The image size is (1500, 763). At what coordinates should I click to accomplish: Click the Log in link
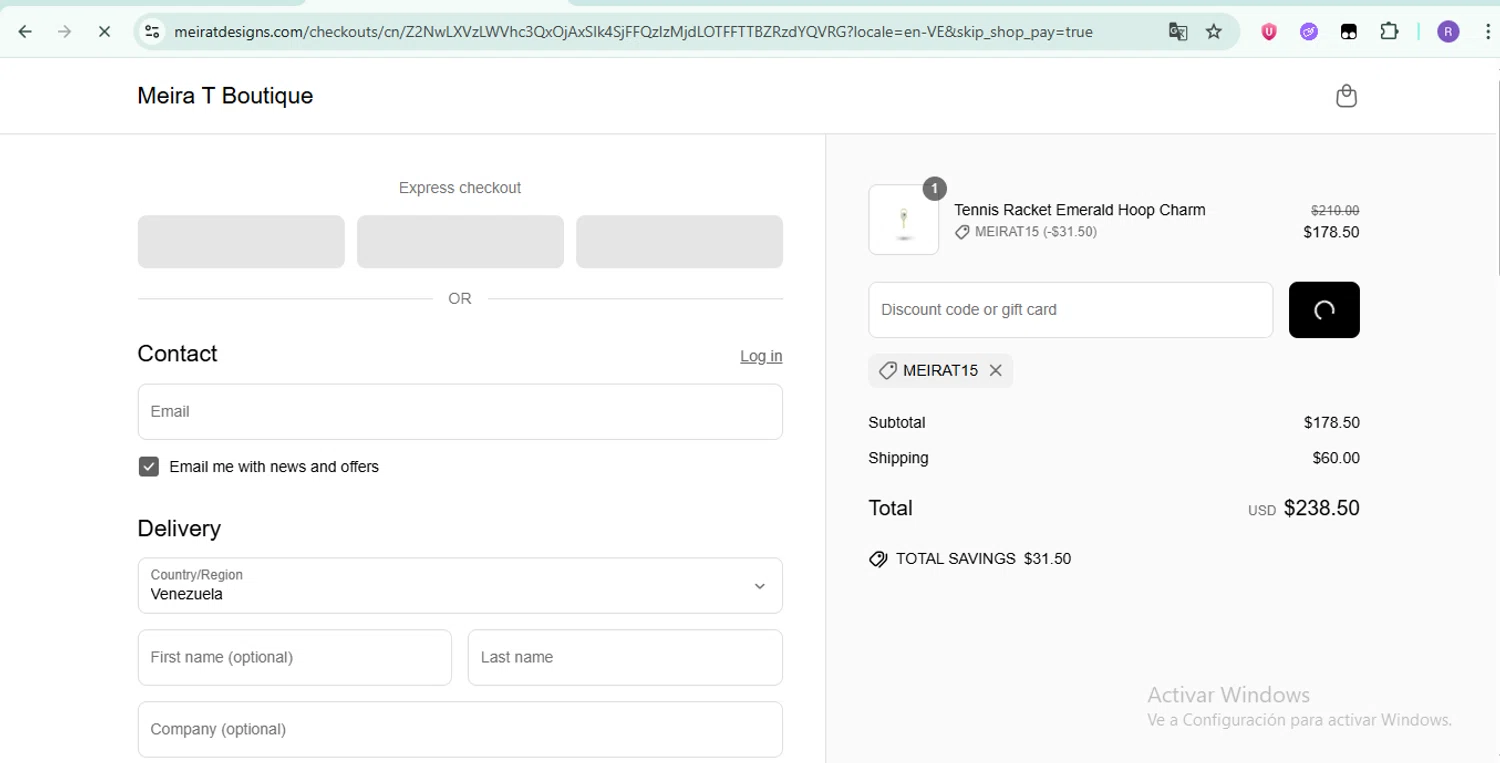[761, 356]
